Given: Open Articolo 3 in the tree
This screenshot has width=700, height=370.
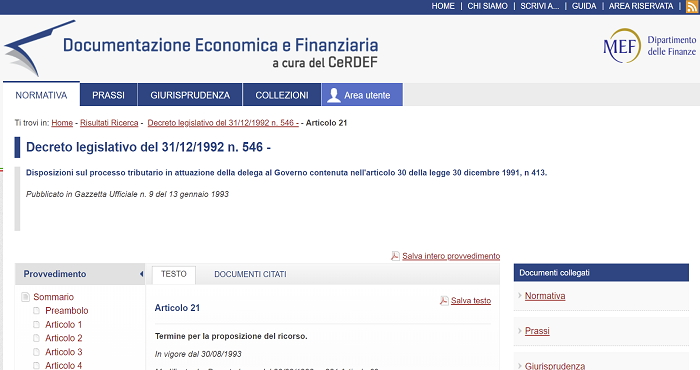Looking at the screenshot, I should point(63,352).
